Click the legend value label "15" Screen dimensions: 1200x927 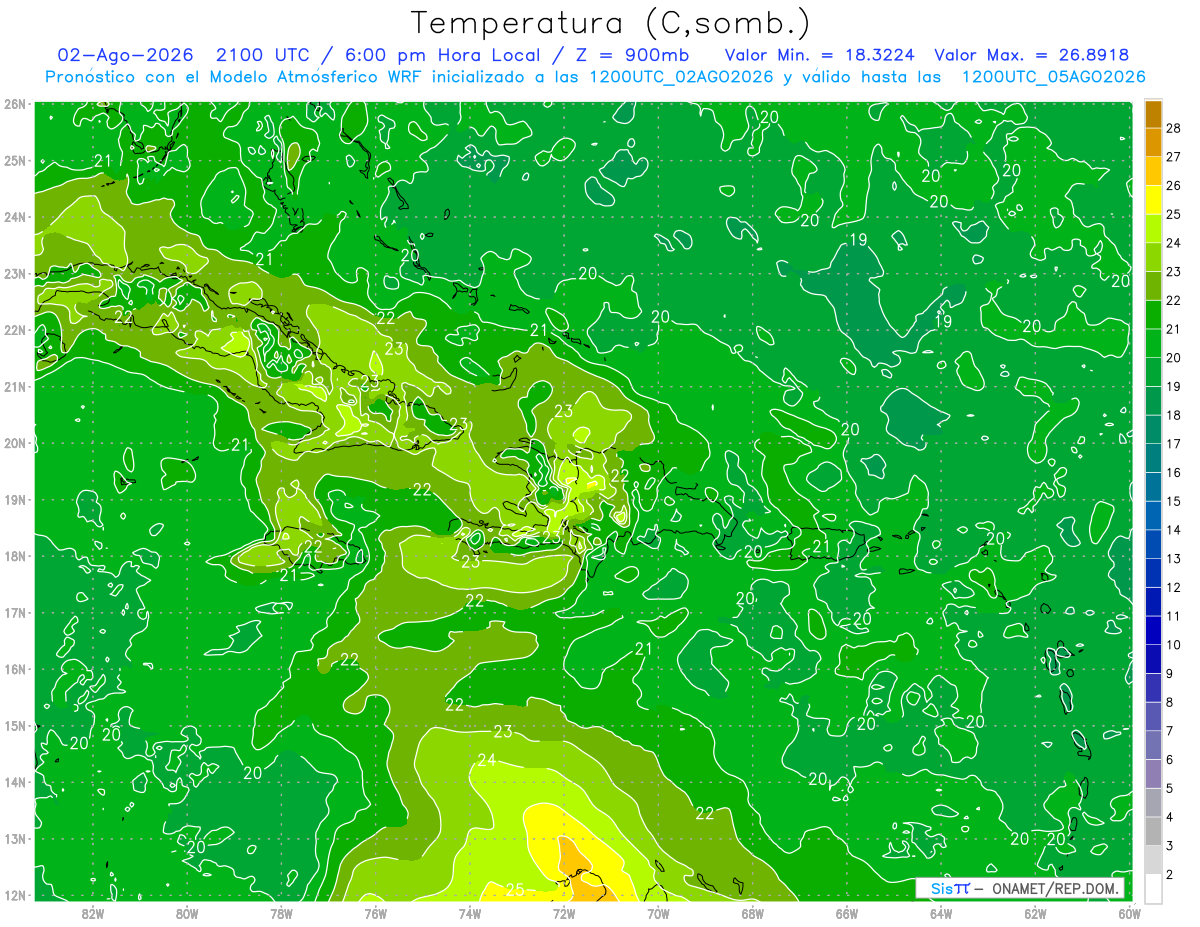point(1174,501)
